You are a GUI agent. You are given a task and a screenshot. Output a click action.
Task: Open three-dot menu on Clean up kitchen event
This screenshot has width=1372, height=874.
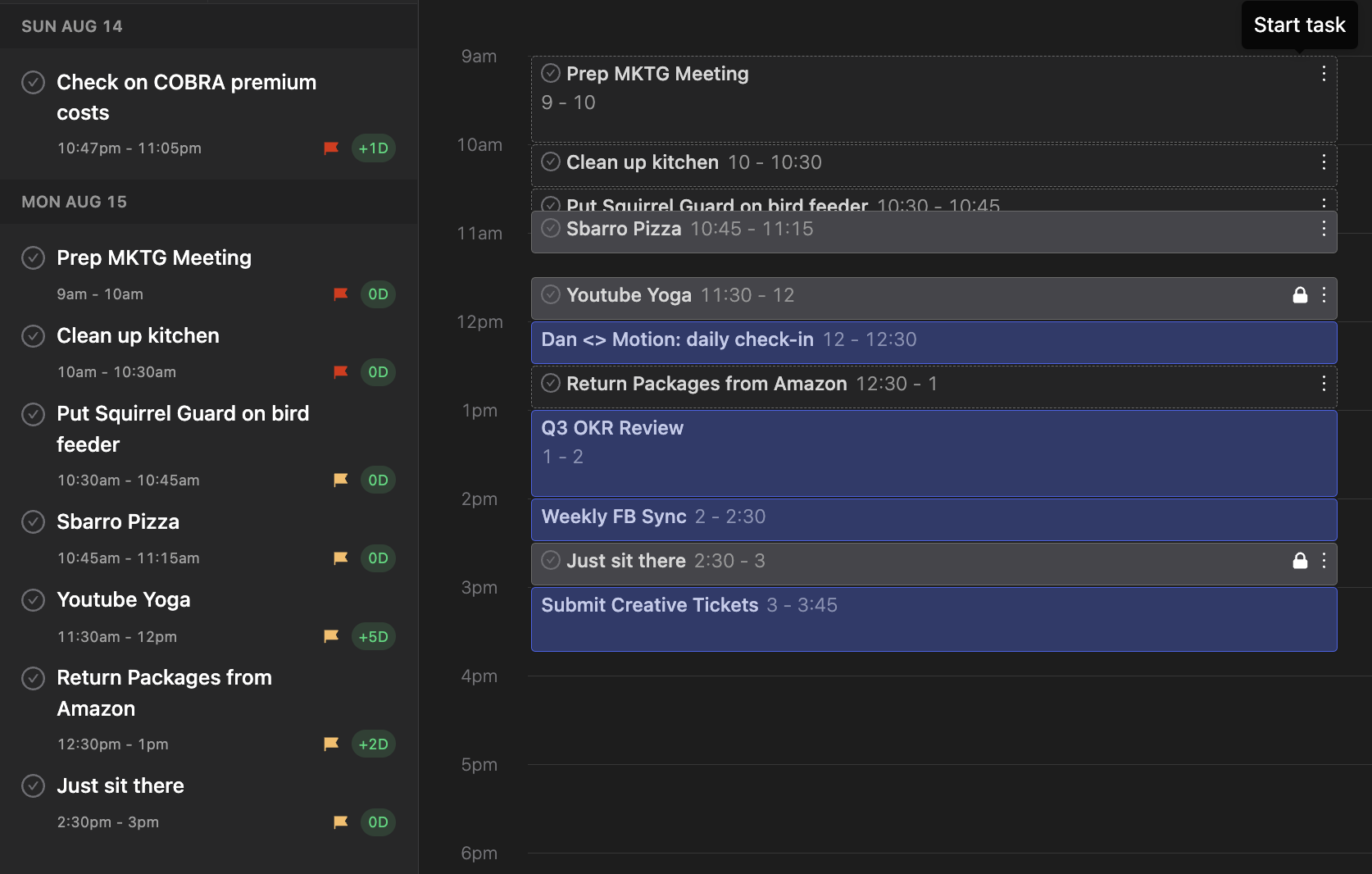tap(1324, 162)
